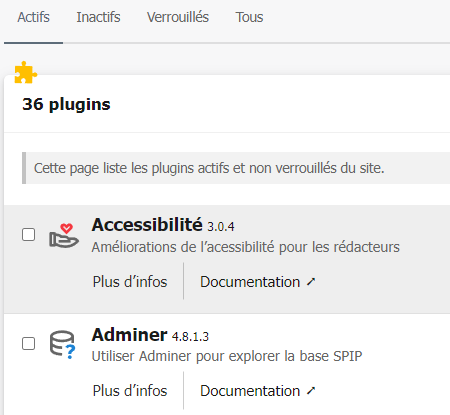450x415 pixels.
Task: Click external-link arrow beside Adminer's Documentation
Action: tap(311, 391)
